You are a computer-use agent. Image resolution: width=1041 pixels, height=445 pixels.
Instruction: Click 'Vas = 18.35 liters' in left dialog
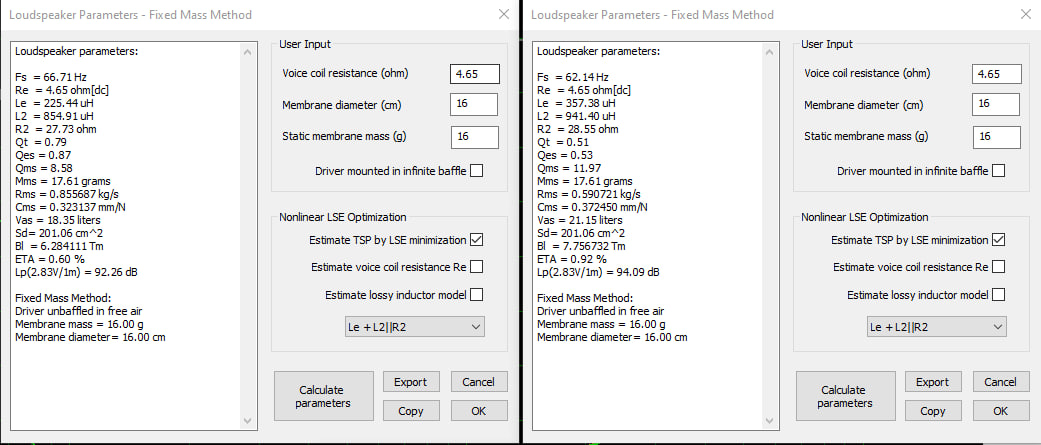click(58, 221)
